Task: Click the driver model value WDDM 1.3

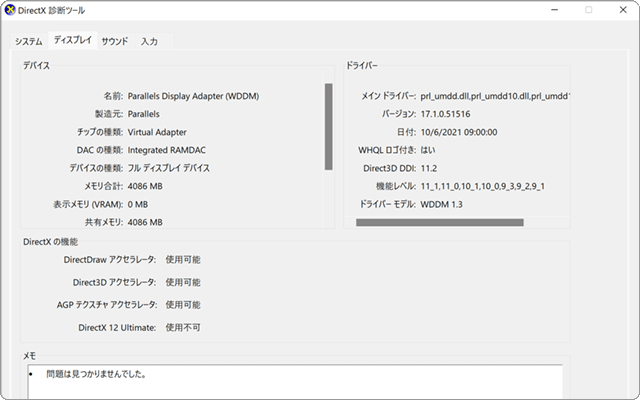Action: click(x=441, y=204)
